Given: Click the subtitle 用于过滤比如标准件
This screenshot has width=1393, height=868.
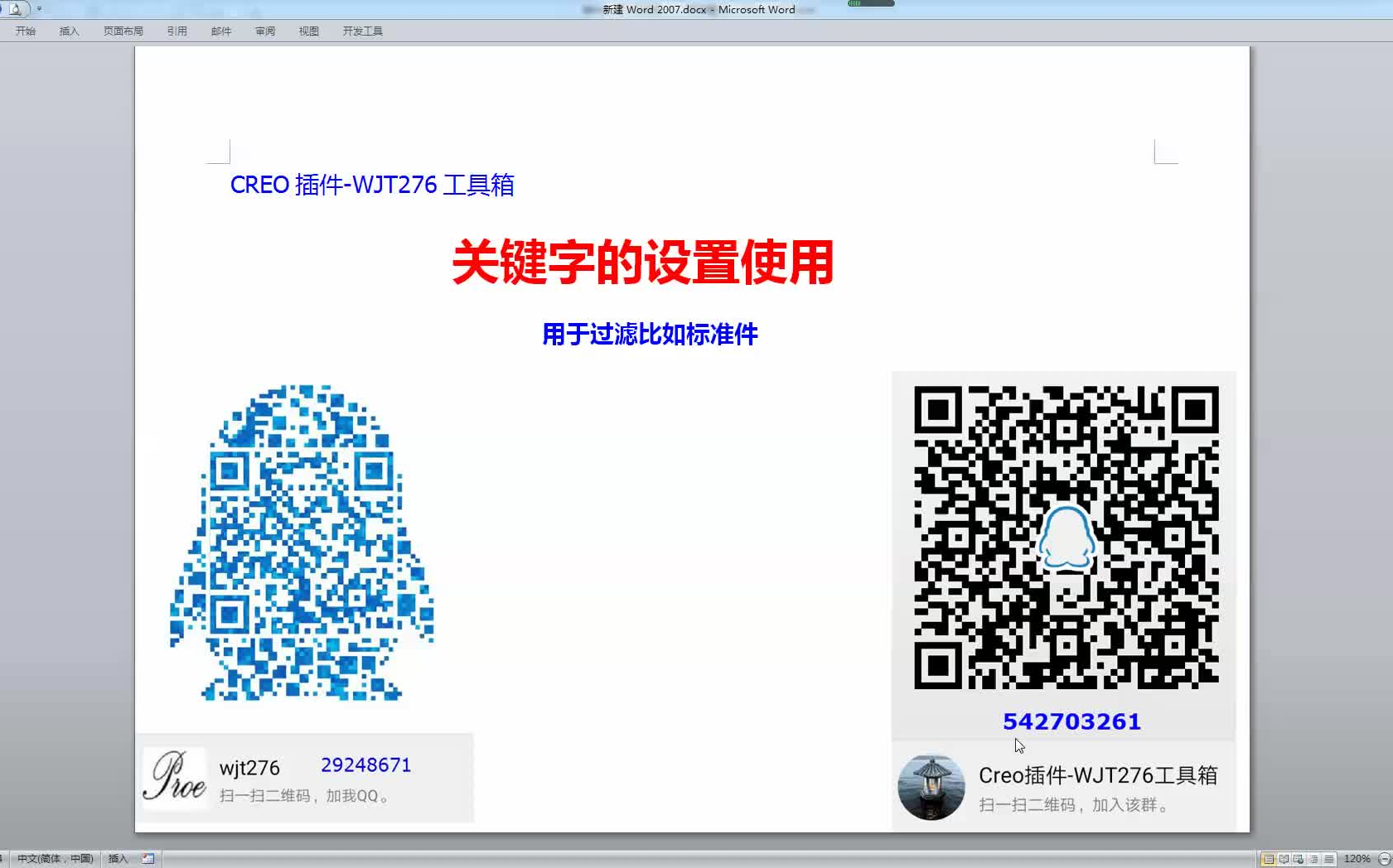Looking at the screenshot, I should point(650,335).
